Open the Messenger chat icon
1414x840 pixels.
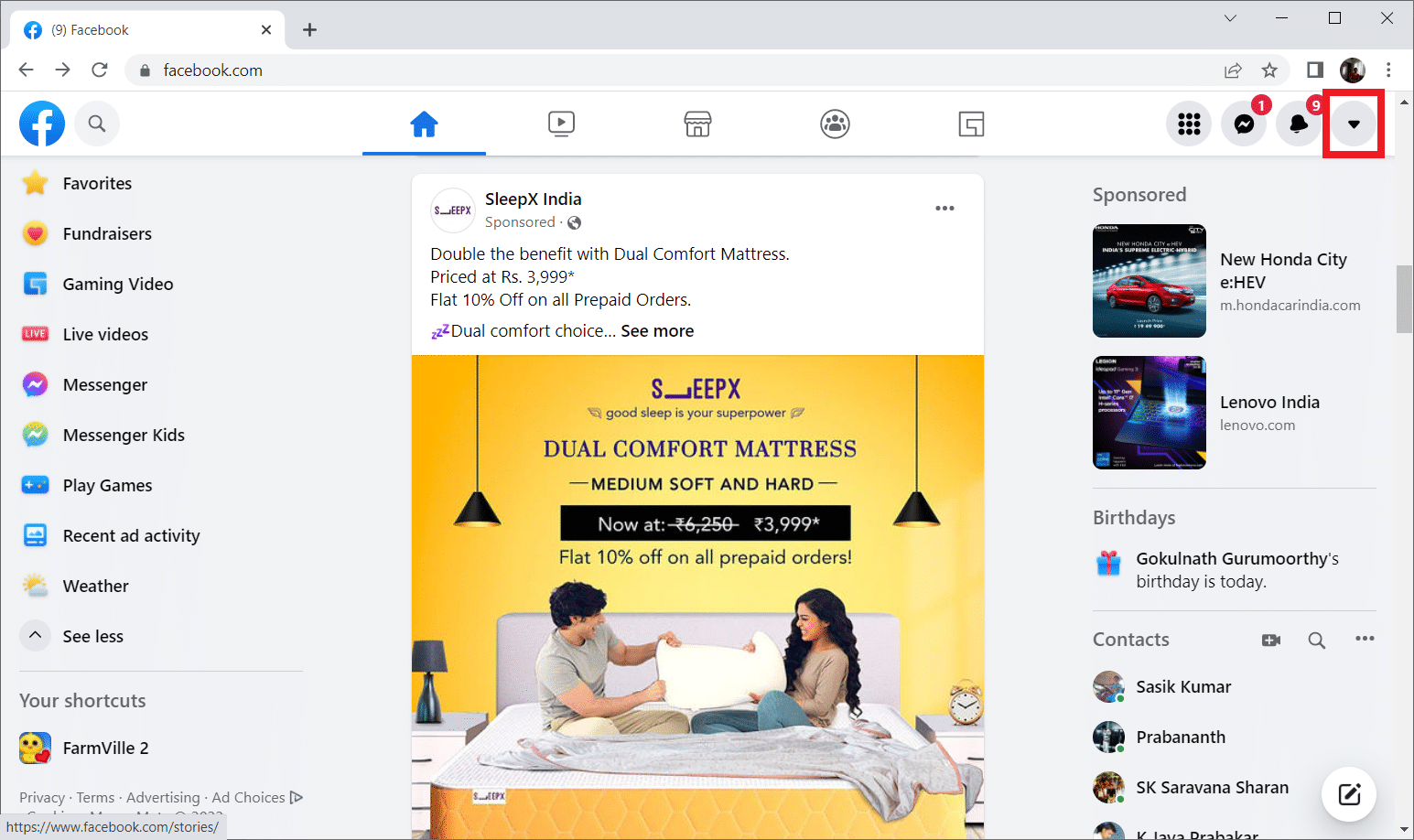point(1244,124)
